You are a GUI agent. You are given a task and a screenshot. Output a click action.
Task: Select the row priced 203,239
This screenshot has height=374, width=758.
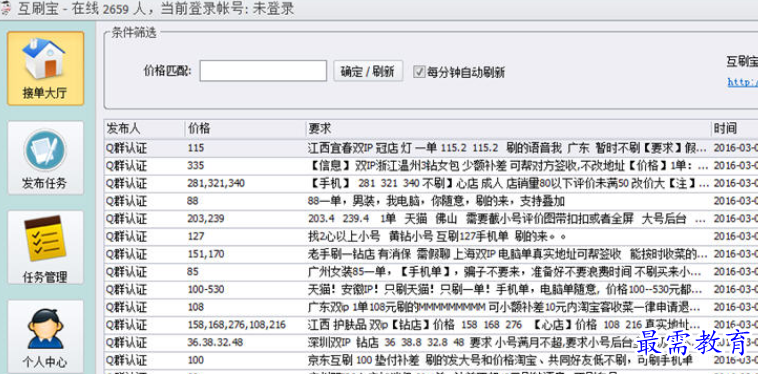coord(431,219)
